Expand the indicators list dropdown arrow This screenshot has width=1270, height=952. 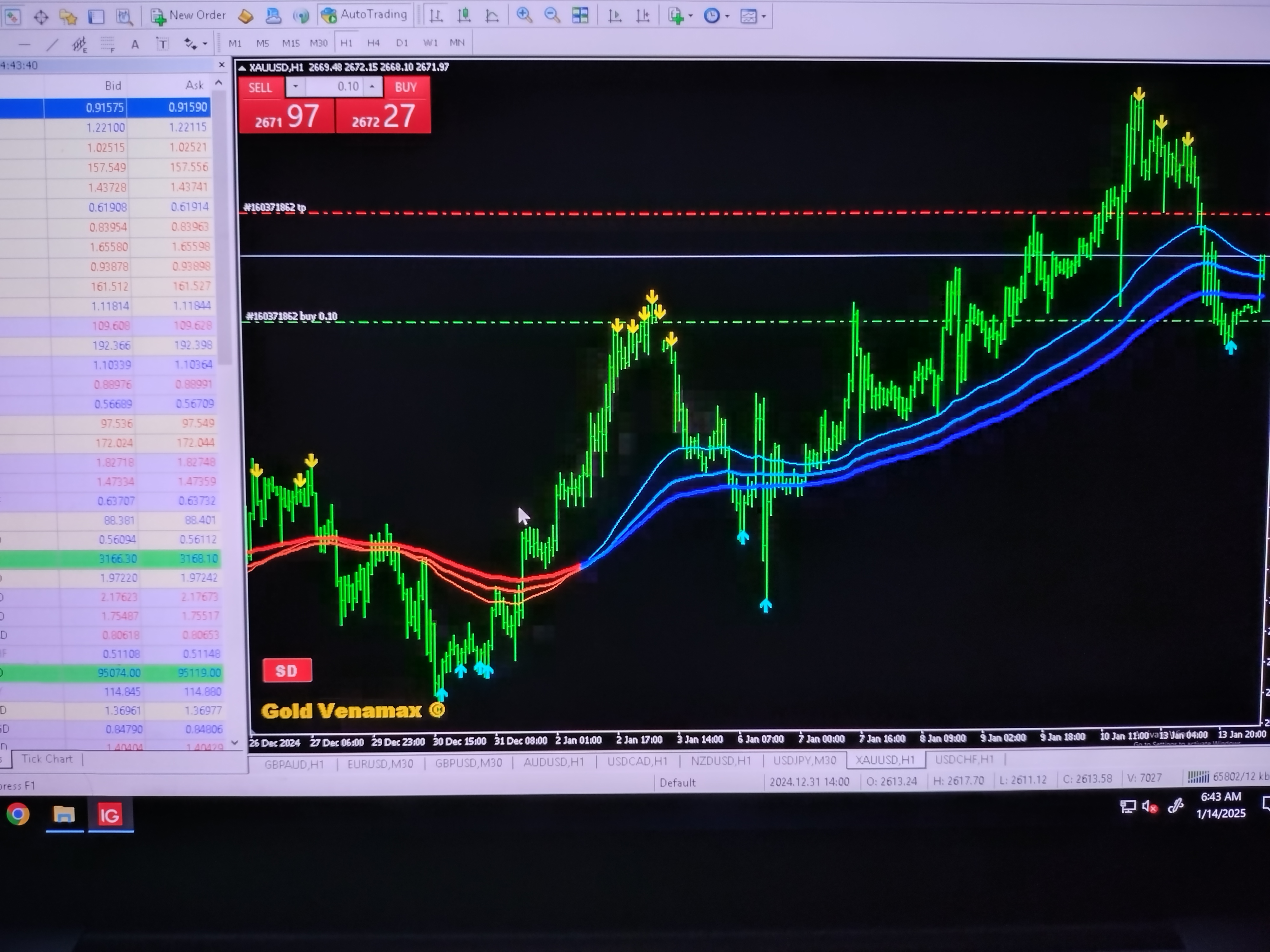point(690,16)
